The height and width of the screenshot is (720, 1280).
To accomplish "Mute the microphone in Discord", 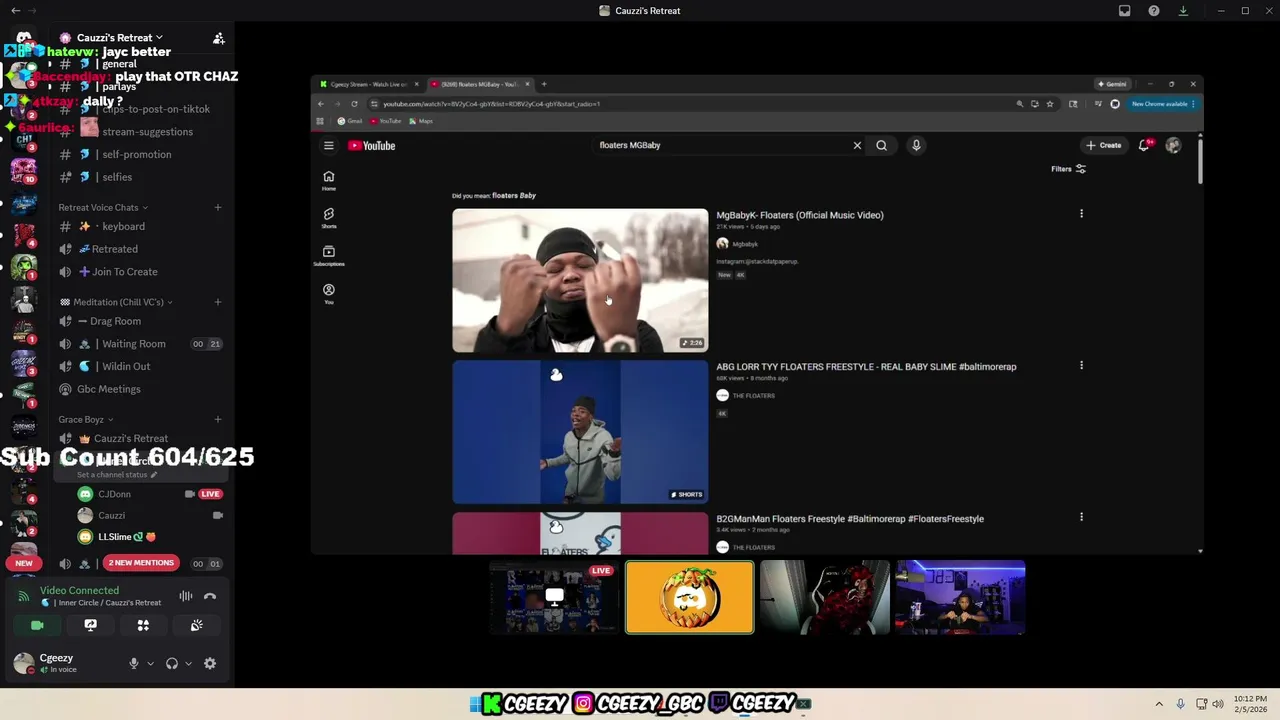I will pos(133,663).
